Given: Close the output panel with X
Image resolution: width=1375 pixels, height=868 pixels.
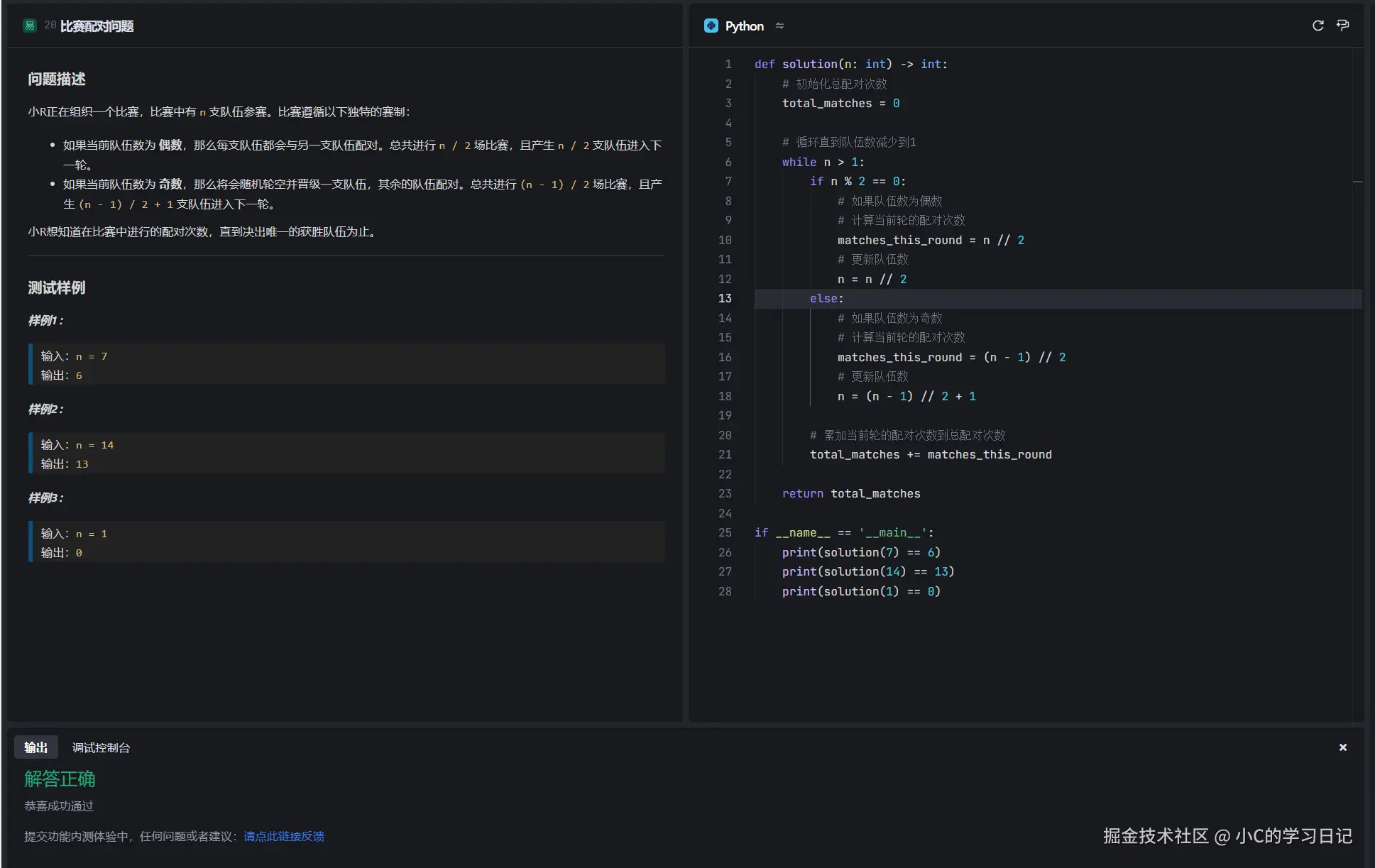Looking at the screenshot, I should 1342,747.
